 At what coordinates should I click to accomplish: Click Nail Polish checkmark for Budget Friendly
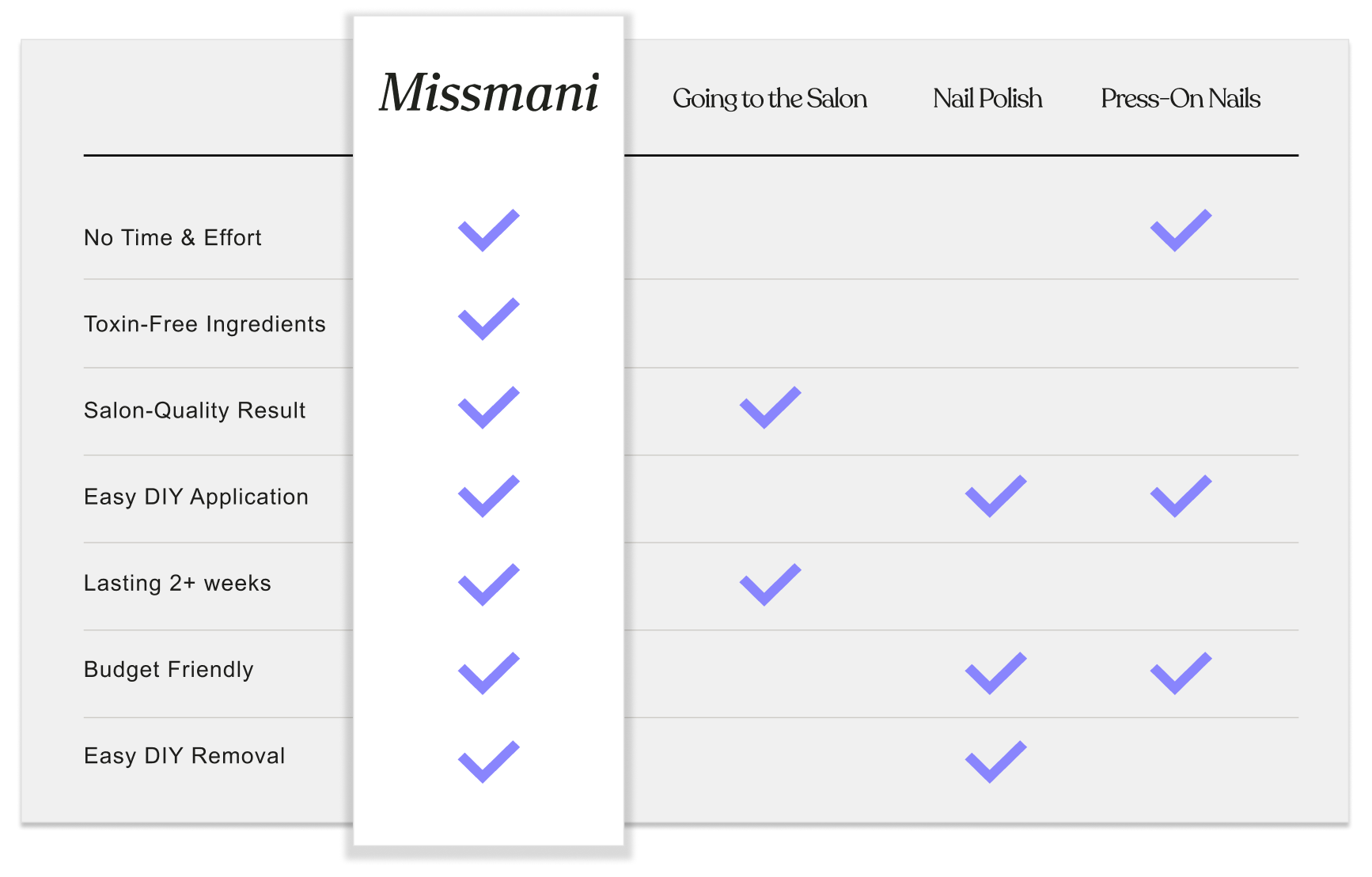click(995, 674)
